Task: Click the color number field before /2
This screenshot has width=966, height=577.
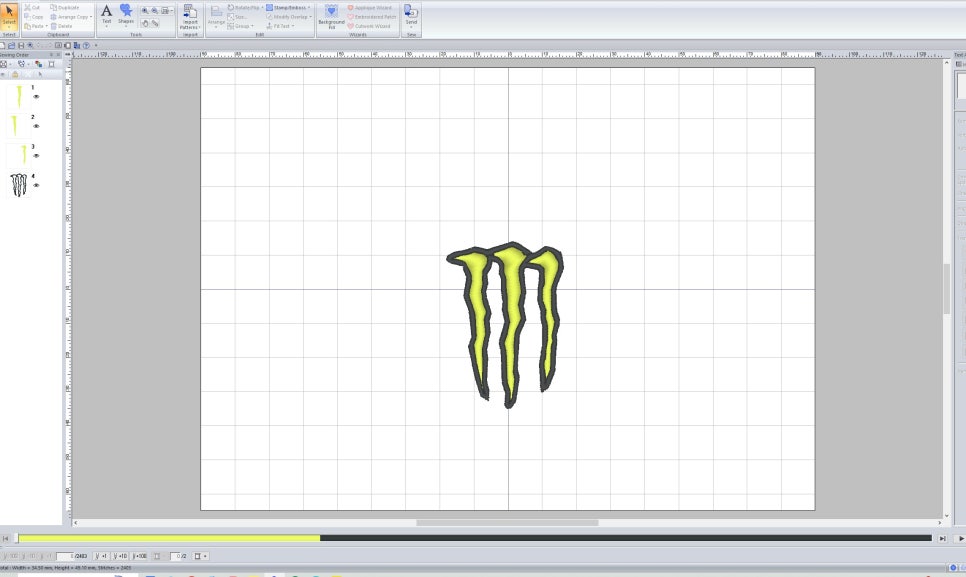Action: (174, 556)
